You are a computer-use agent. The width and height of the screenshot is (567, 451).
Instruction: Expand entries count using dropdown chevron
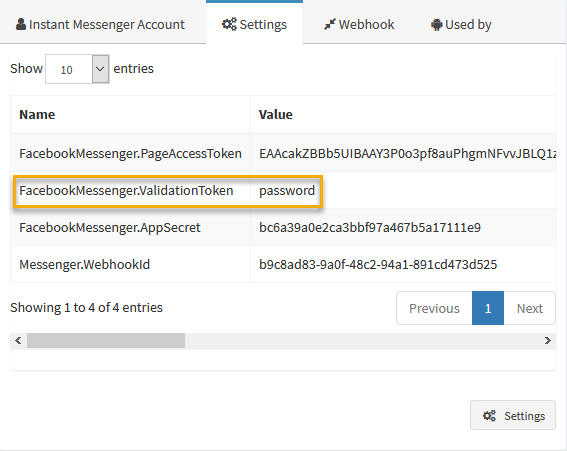pyautogui.click(x=101, y=69)
